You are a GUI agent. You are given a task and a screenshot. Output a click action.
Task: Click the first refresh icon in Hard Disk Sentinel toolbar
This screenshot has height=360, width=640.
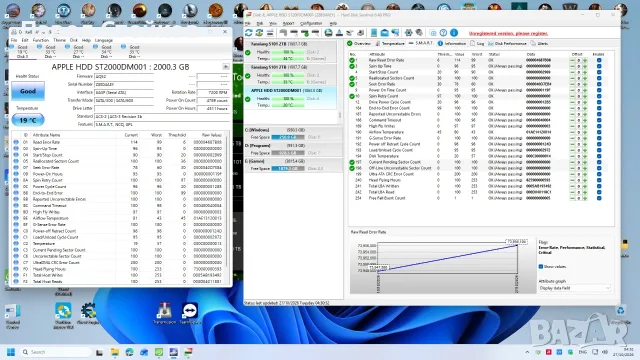(249, 33)
